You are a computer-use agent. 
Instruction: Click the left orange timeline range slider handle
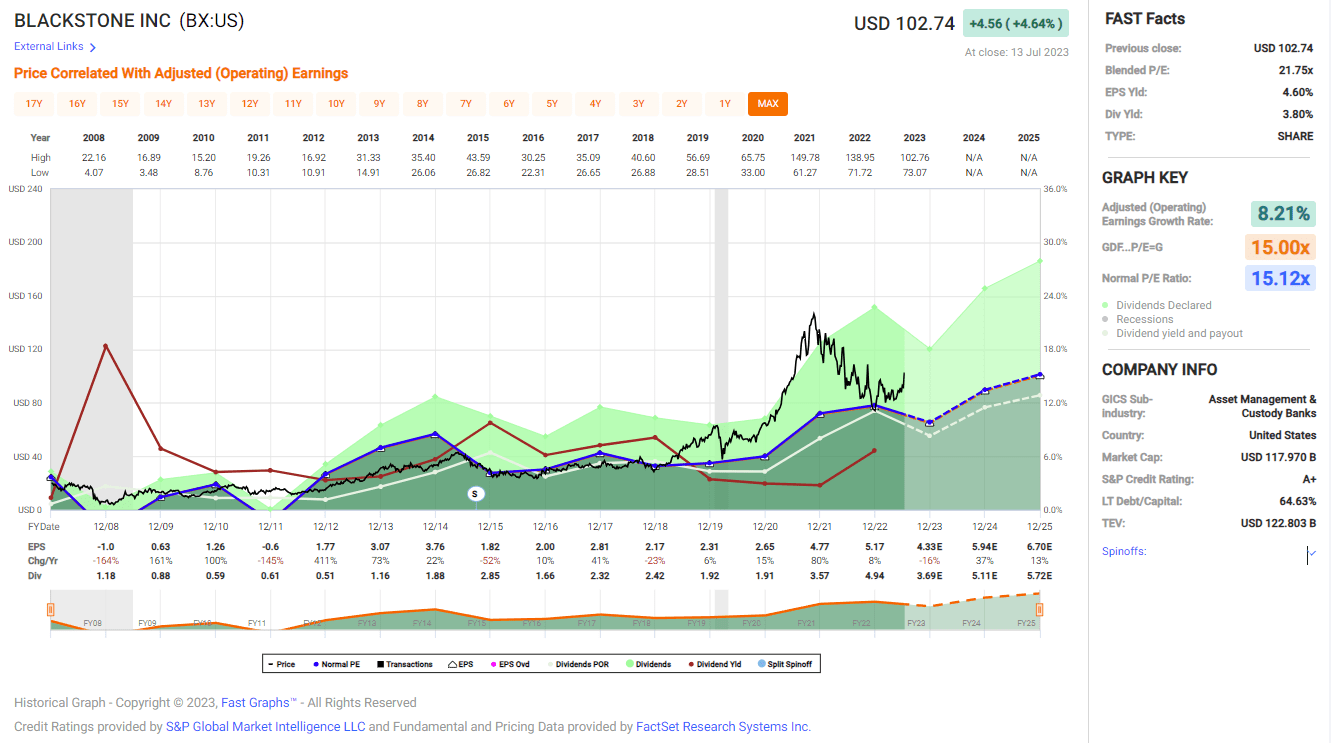(49, 607)
